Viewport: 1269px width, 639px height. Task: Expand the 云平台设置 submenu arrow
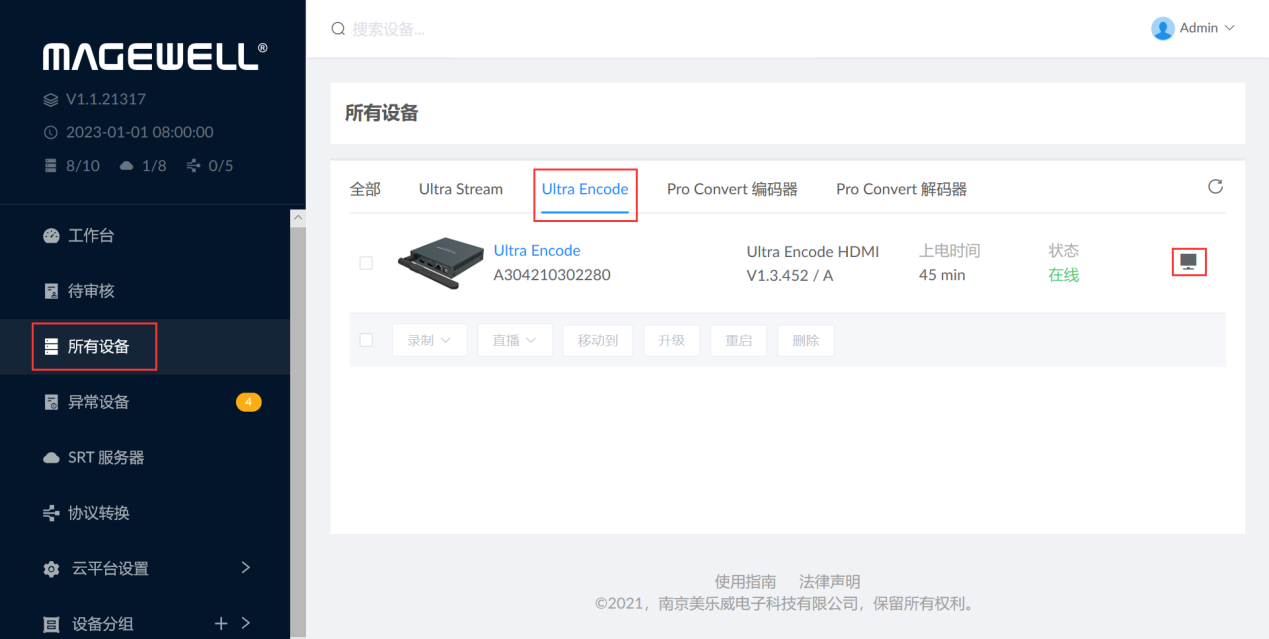tap(245, 568)
